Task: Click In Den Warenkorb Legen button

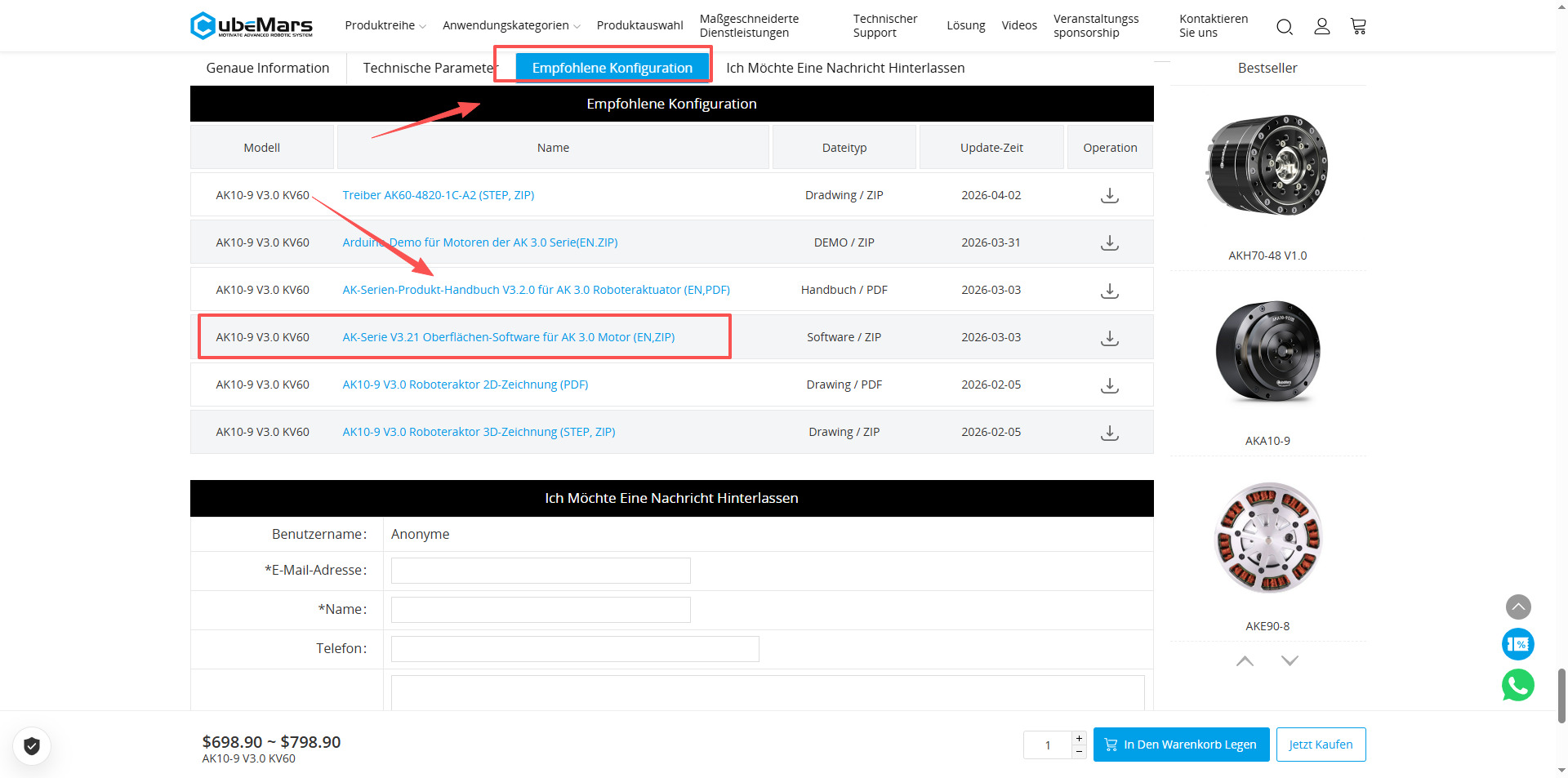Action: 1181,745
